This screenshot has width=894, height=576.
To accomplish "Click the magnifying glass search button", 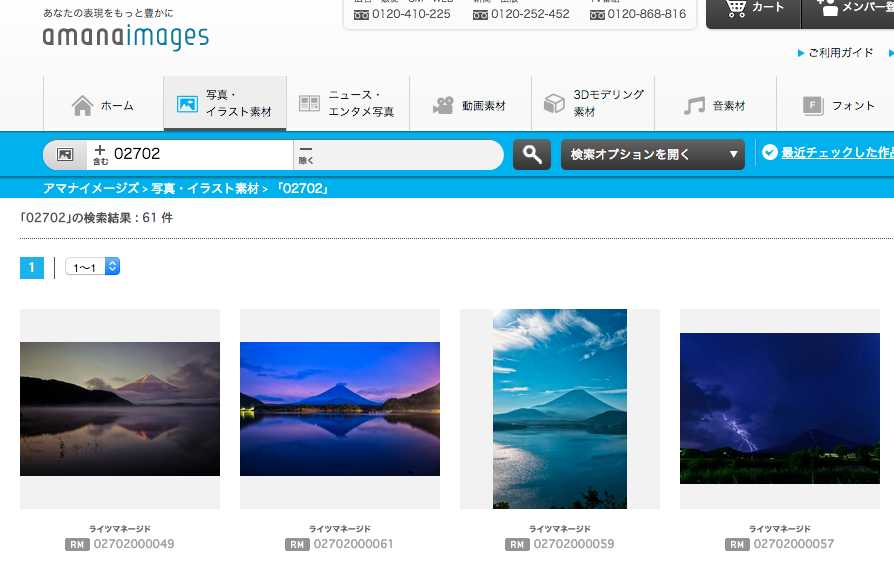I will pyautogui.click(x=532, y=155).
